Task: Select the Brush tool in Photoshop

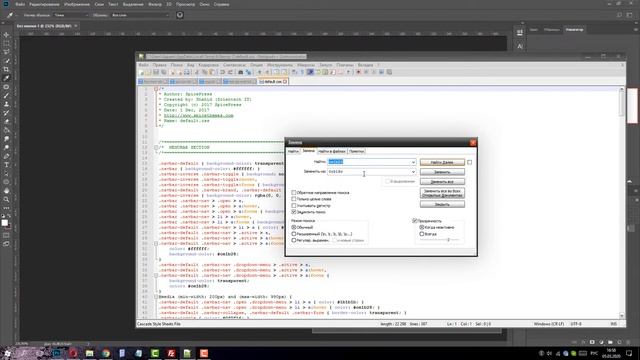Action: coord(6,96)
